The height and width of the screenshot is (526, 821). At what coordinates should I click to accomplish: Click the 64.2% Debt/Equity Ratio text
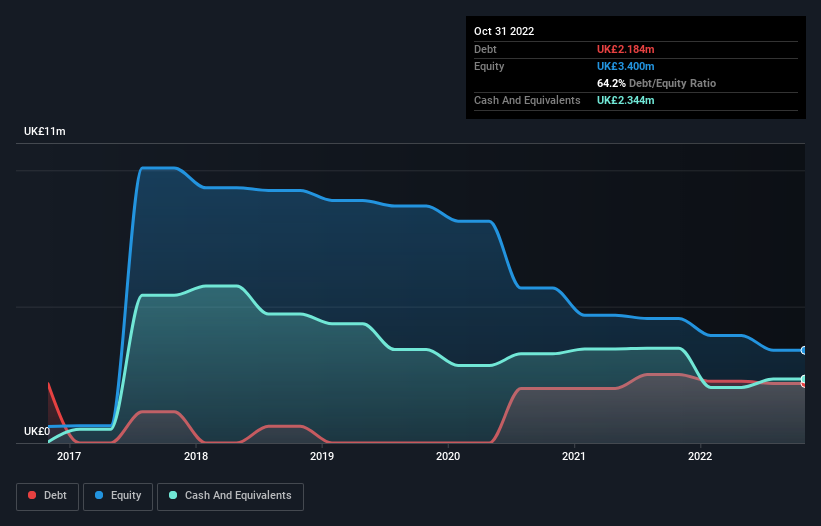(656, 83)
